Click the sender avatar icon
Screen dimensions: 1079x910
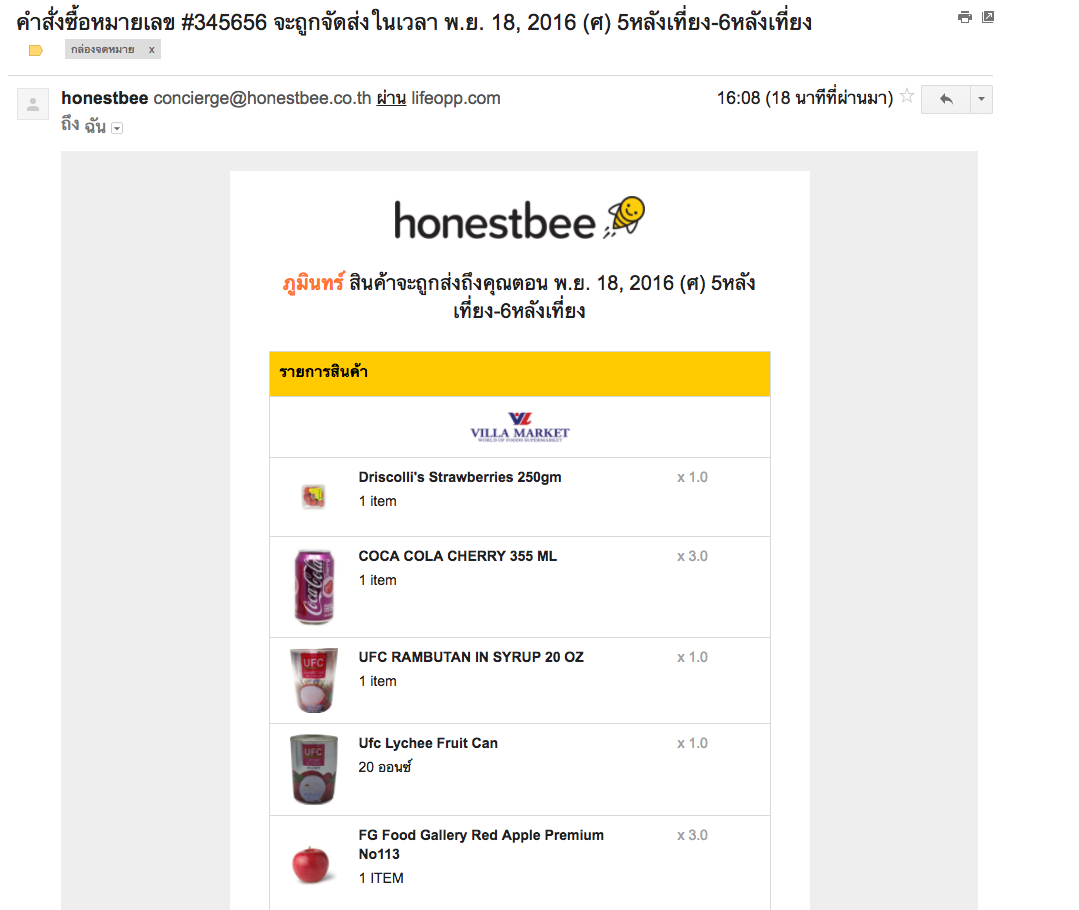click(x=33, y=104)
